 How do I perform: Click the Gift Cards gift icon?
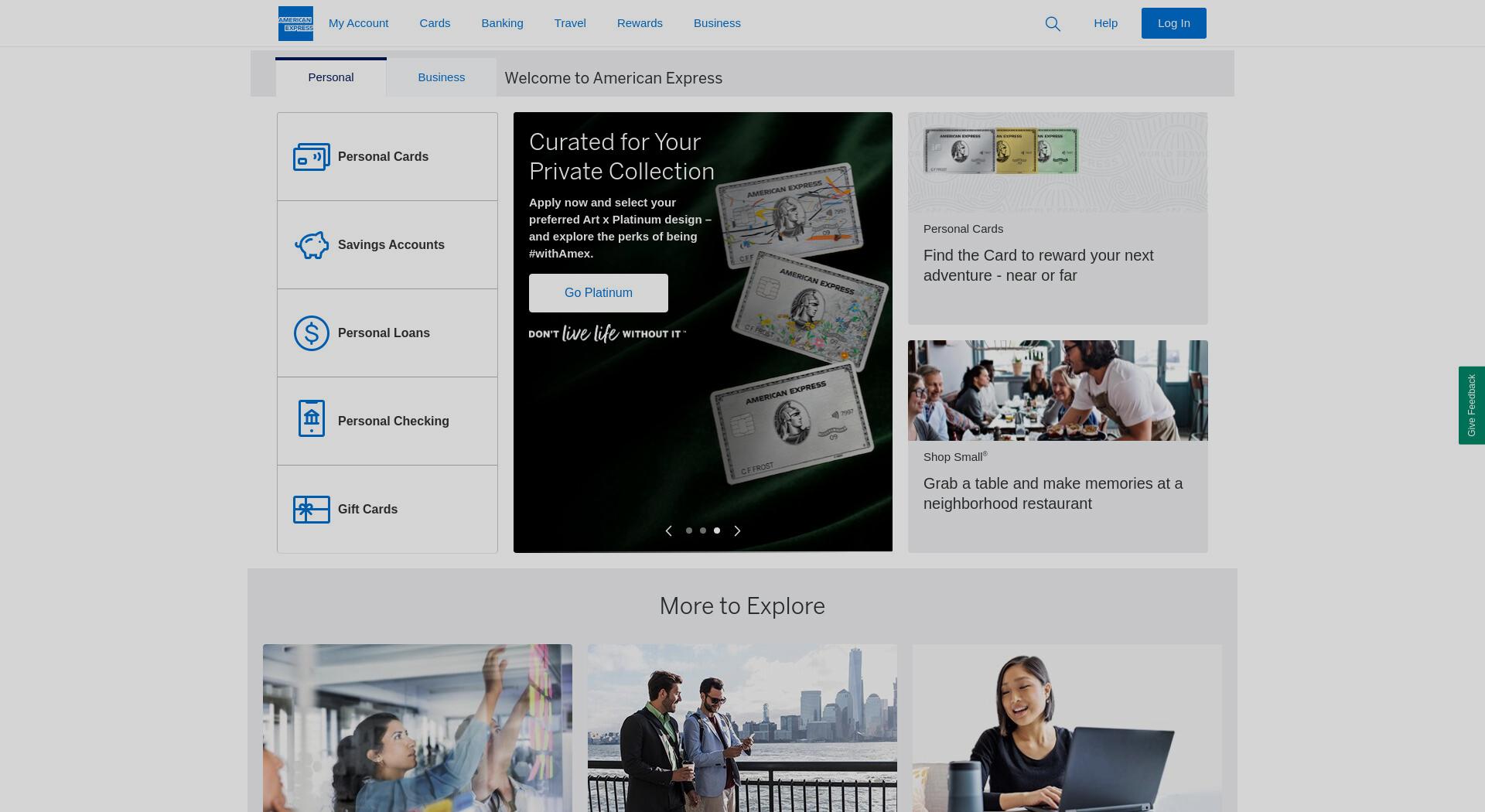312,510
